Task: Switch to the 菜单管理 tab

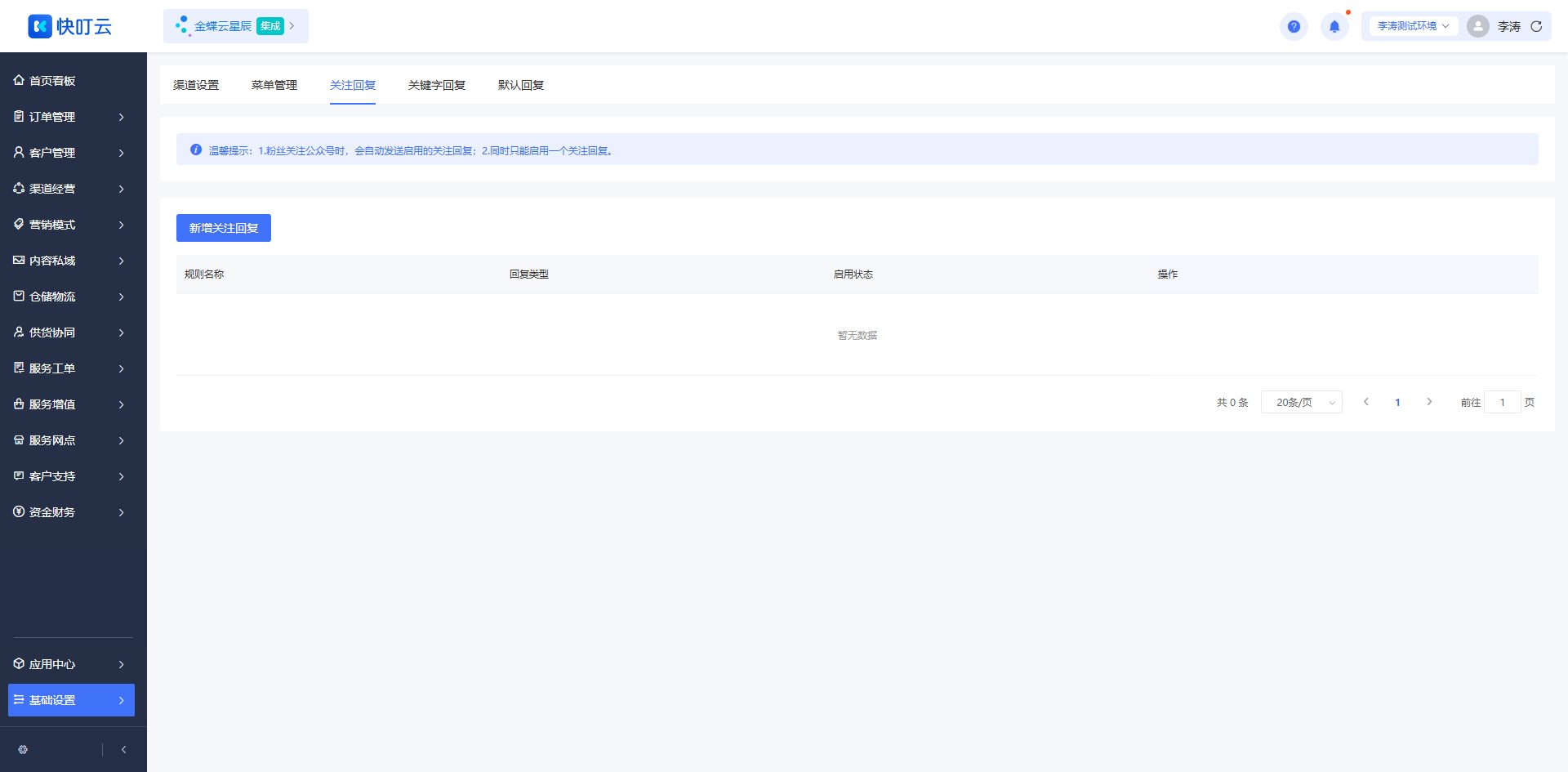Action: [274, 85]
